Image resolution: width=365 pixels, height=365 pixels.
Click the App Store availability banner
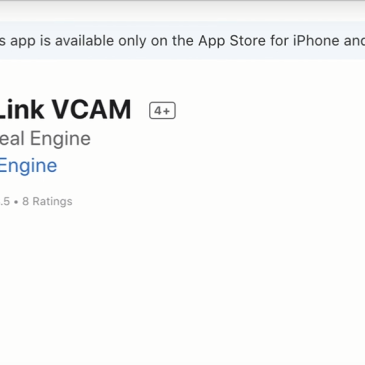(x=182, y=41)
